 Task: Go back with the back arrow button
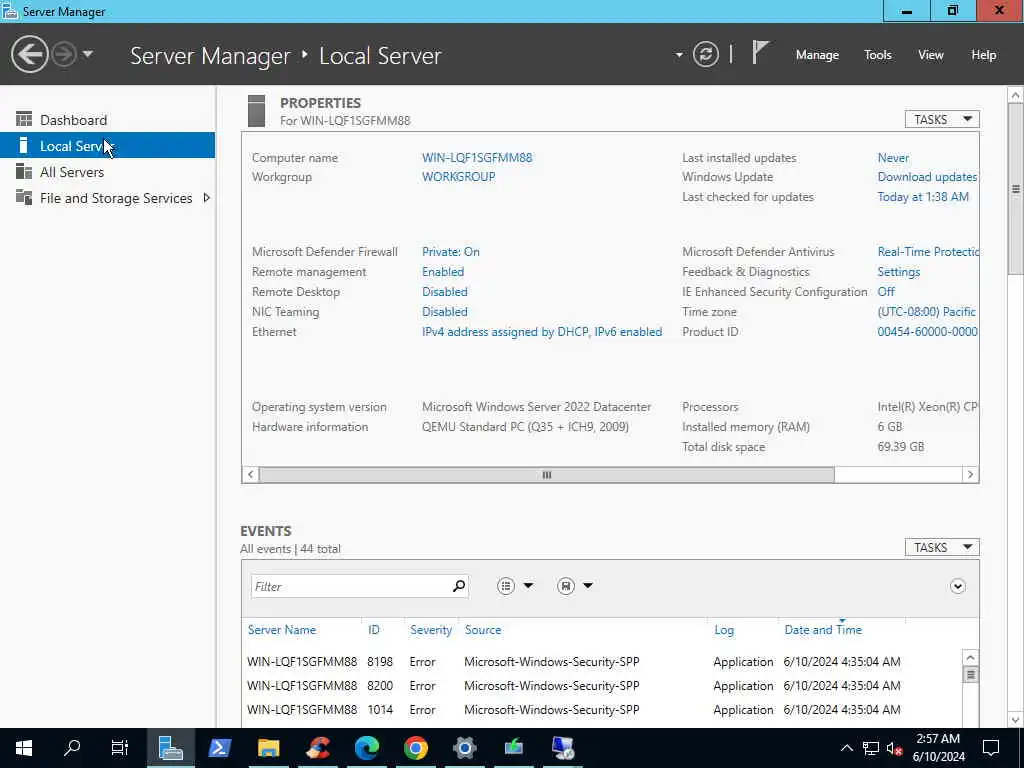pyautogui.click(x=29, y=54)
